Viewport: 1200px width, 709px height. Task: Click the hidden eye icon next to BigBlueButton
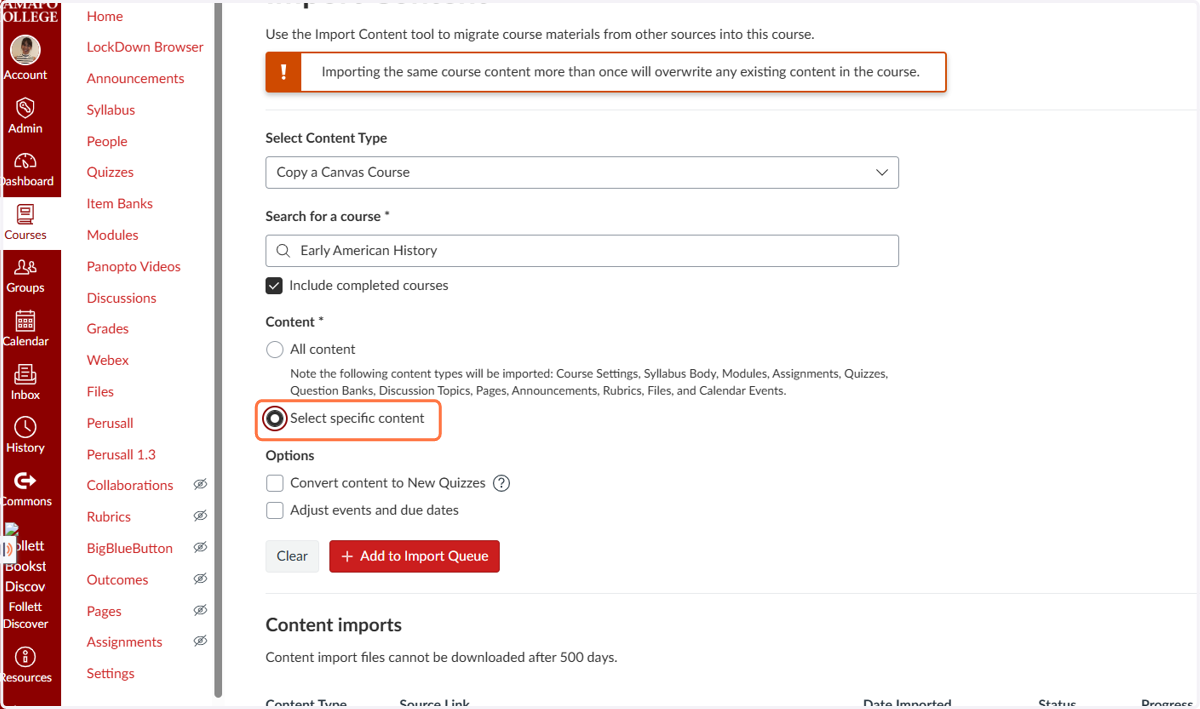(x=200, y=548)
